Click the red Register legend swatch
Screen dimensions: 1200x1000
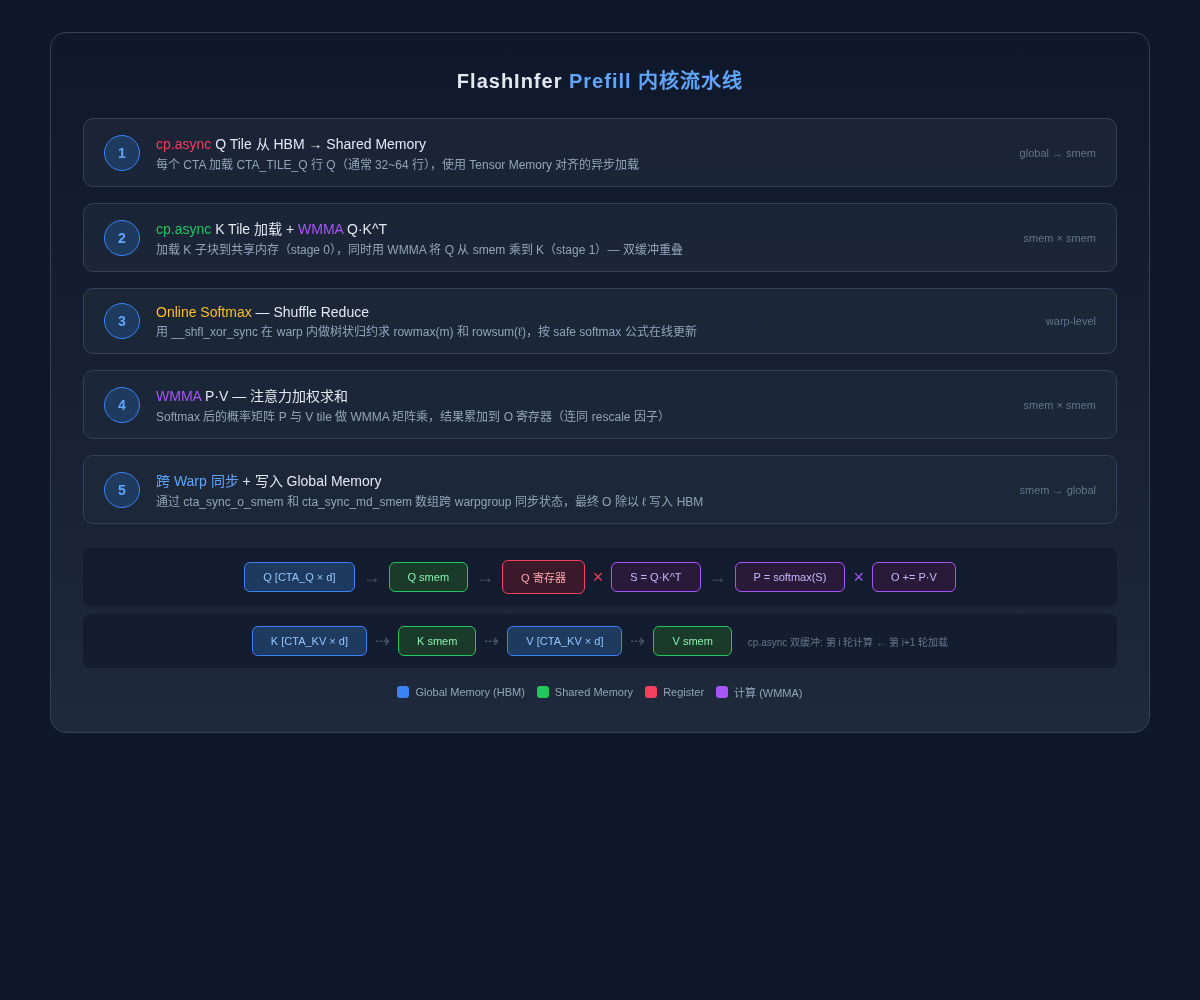click(651, 692)
